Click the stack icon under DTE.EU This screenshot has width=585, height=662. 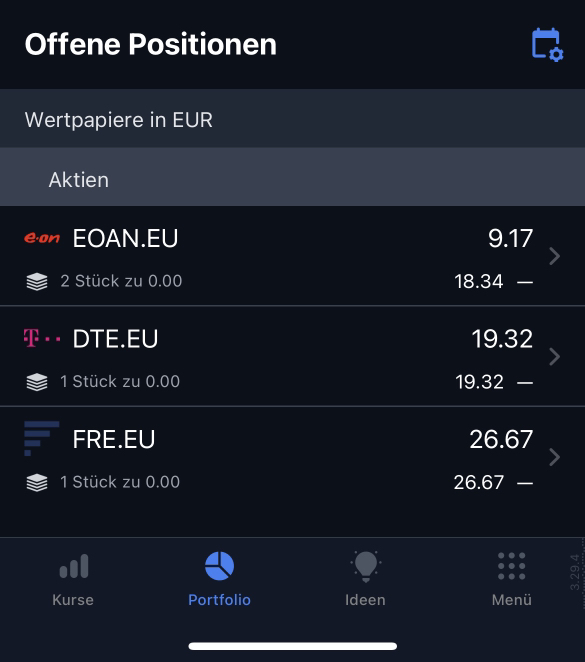pos(37,382)
